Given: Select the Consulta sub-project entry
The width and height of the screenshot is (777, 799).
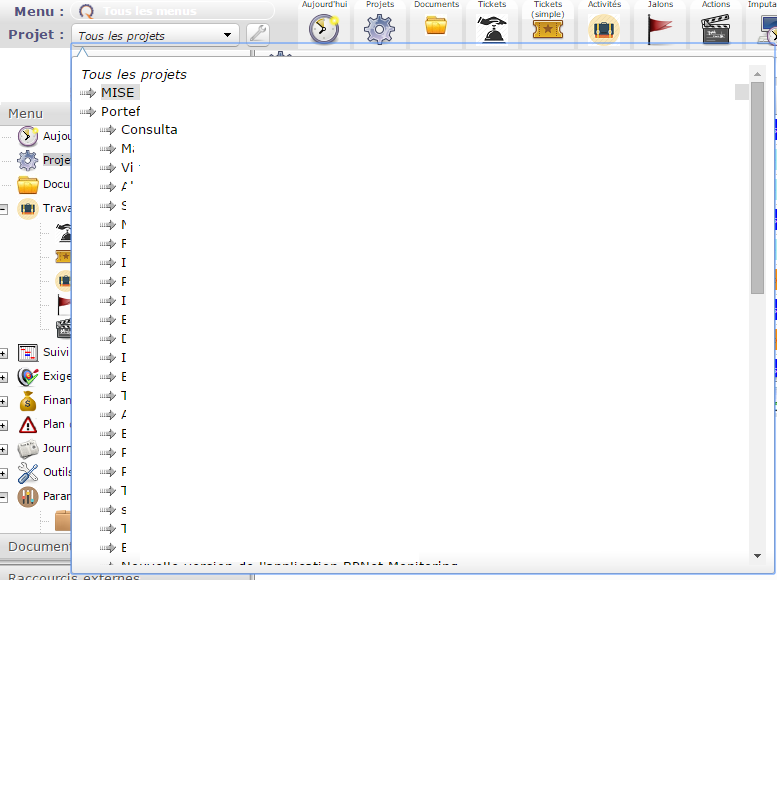Looking at the screenshot, I should pos(149,130).
